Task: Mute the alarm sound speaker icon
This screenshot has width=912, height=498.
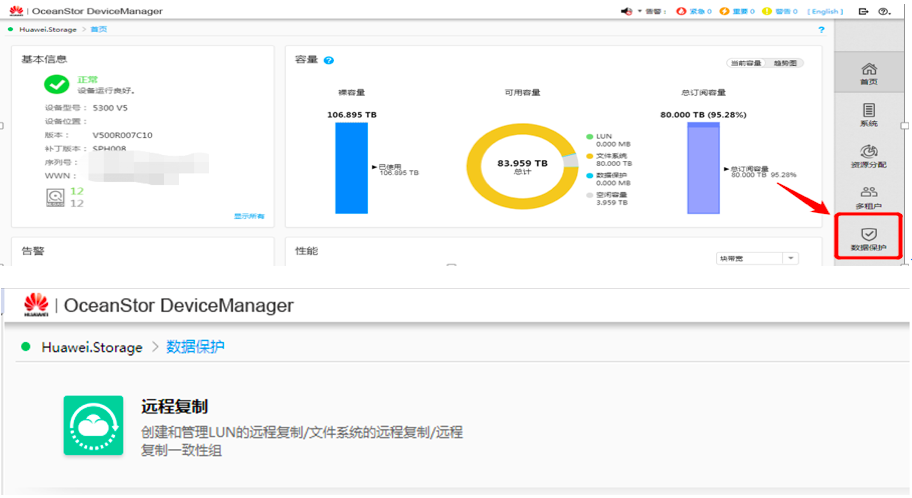Action: click(626, 11)
